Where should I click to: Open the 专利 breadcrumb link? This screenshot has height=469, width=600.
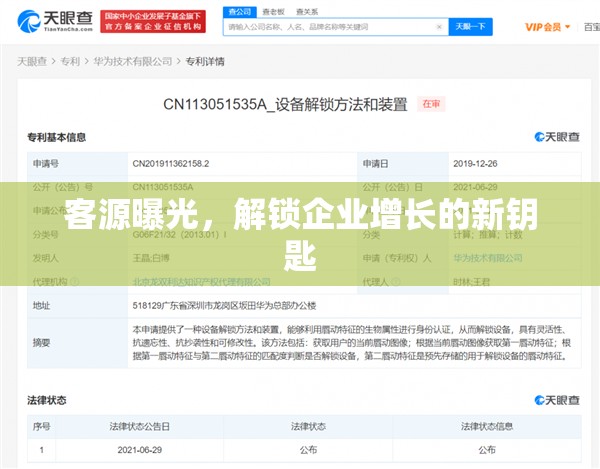click(70, 61)
